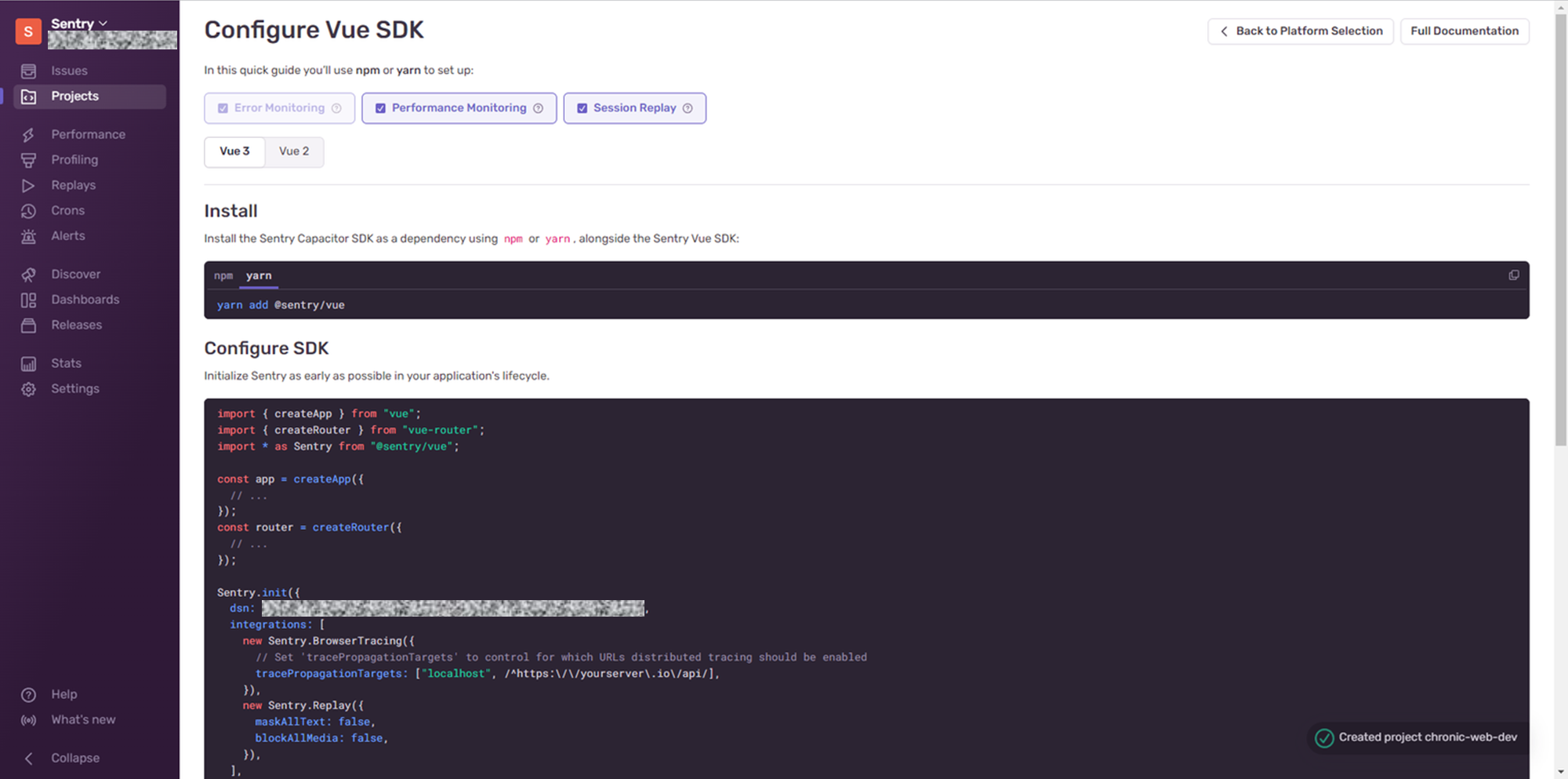Click the back chevron in Platform Selection button

coord(1224,31)
